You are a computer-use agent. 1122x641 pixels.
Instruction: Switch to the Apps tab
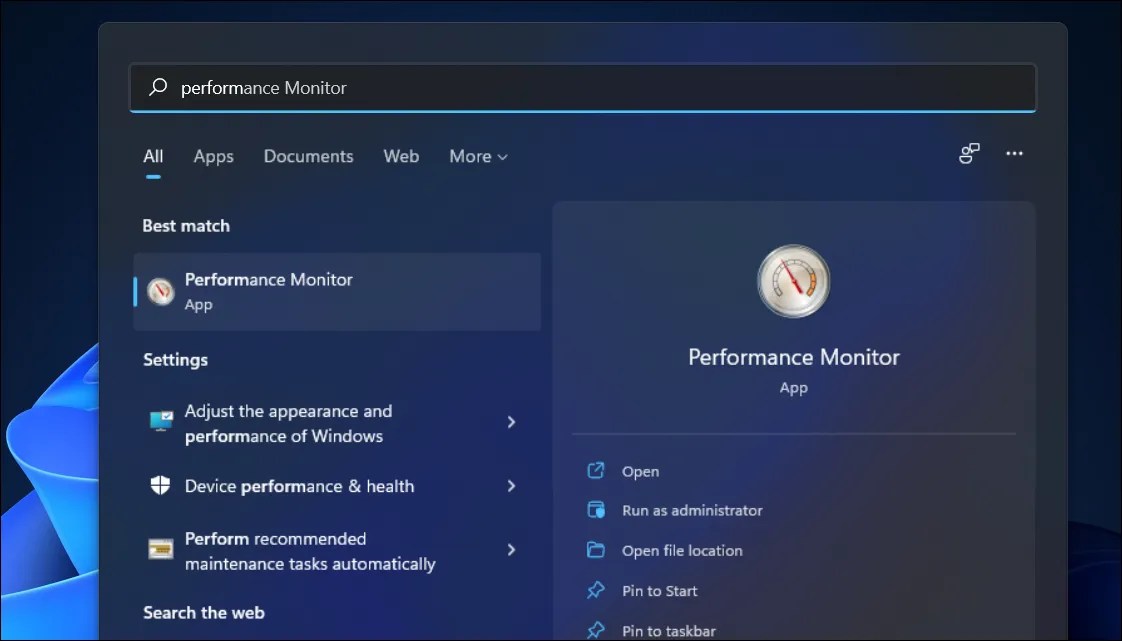point(212,156)
